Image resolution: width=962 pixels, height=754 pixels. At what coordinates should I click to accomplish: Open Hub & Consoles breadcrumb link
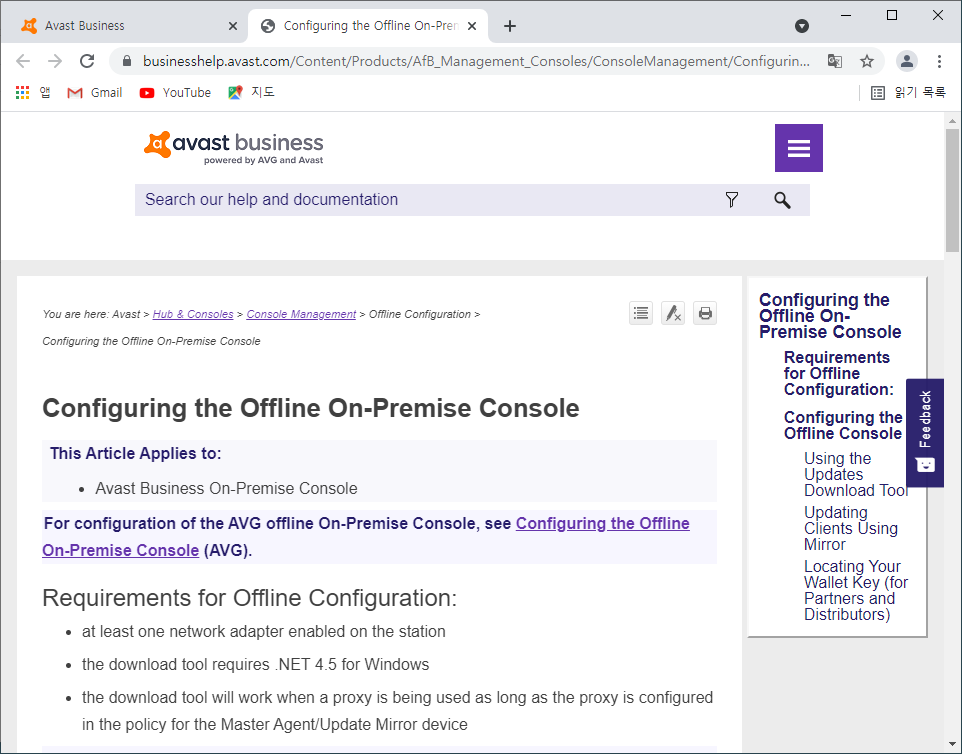193,314
